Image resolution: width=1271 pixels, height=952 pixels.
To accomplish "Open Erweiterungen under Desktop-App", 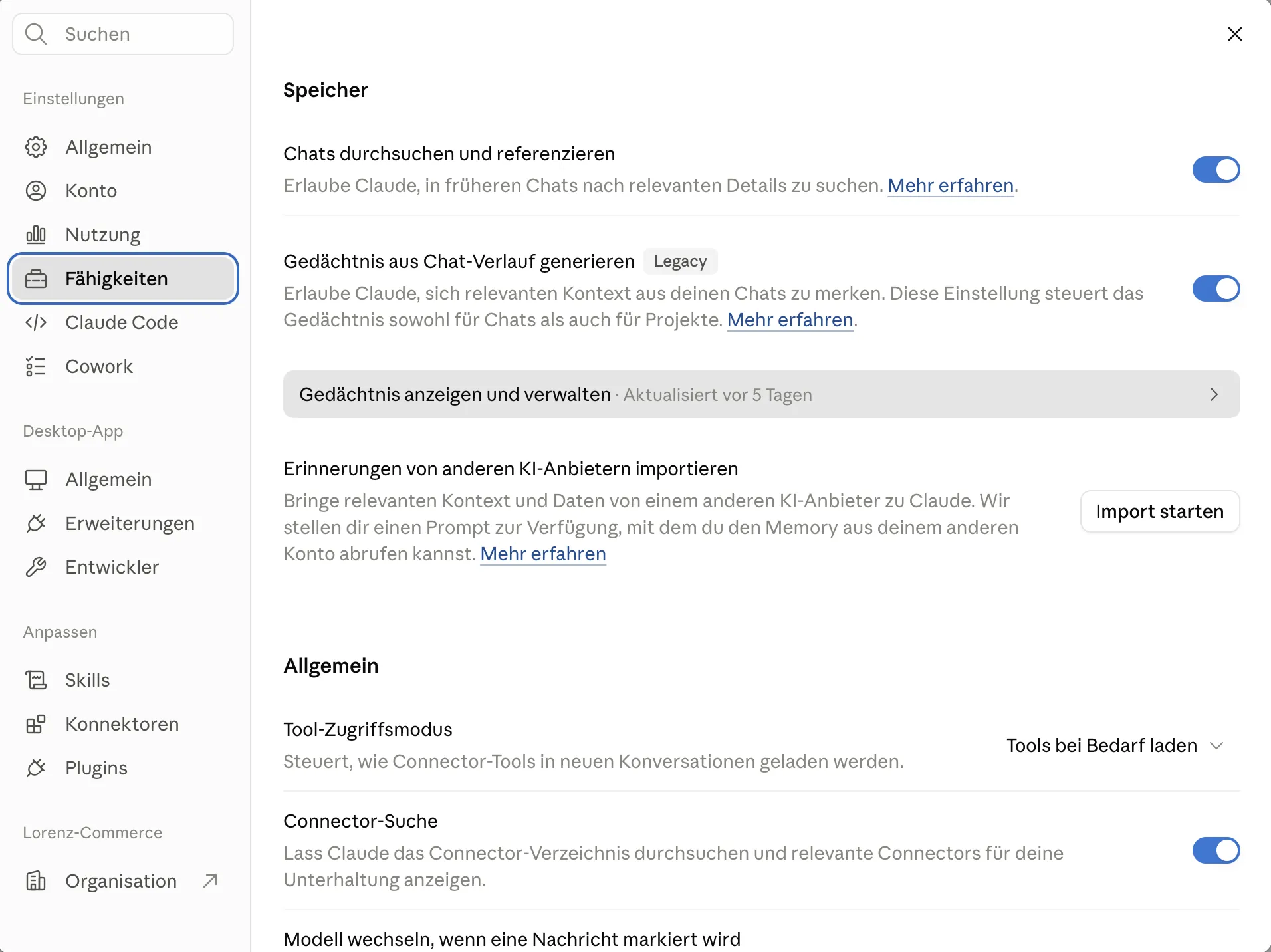I will 123,523.
